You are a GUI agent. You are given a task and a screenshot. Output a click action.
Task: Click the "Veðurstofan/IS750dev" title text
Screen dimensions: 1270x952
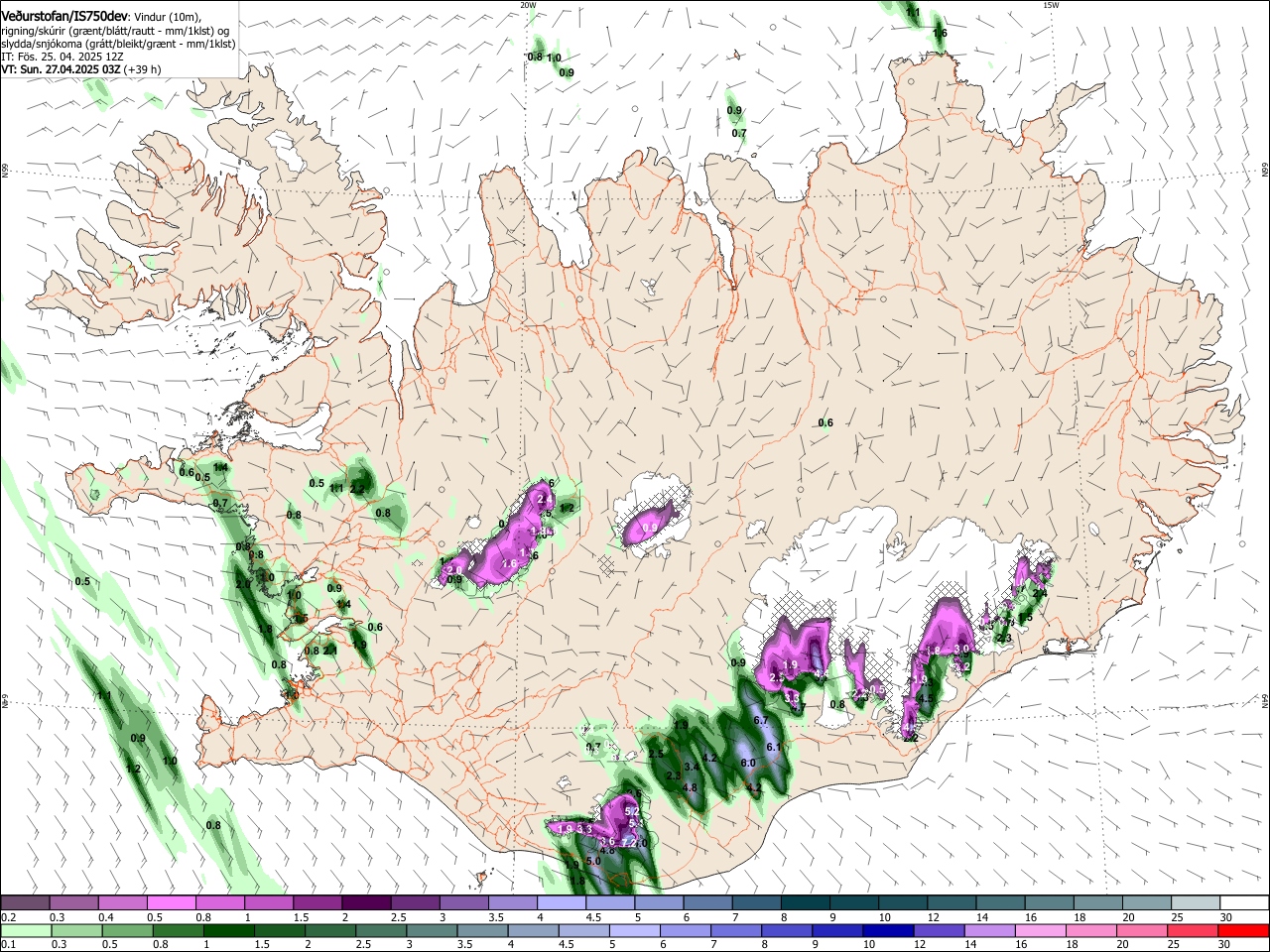64,15
